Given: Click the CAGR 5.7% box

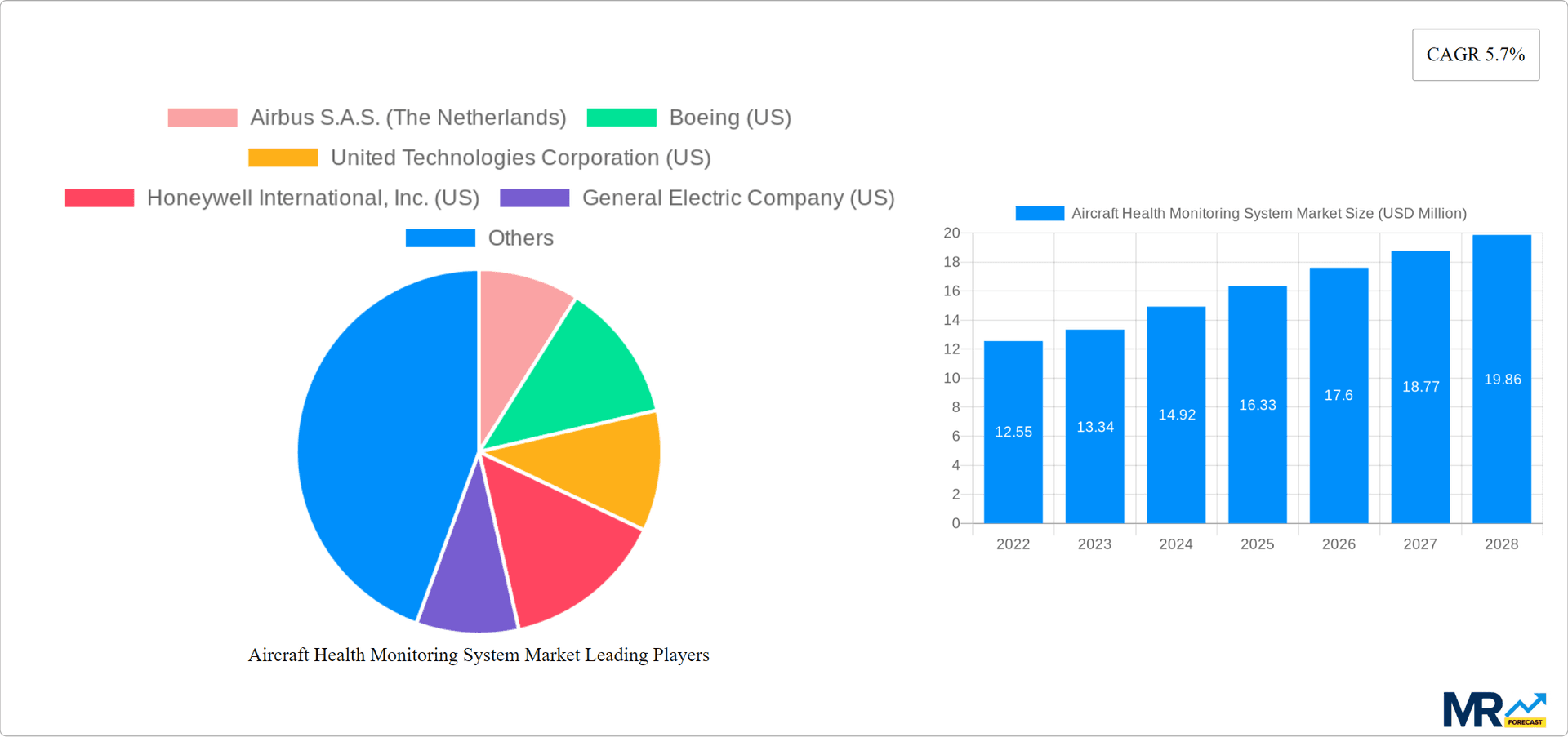Looking at the screenshot, I should [x=1475, y=54].
